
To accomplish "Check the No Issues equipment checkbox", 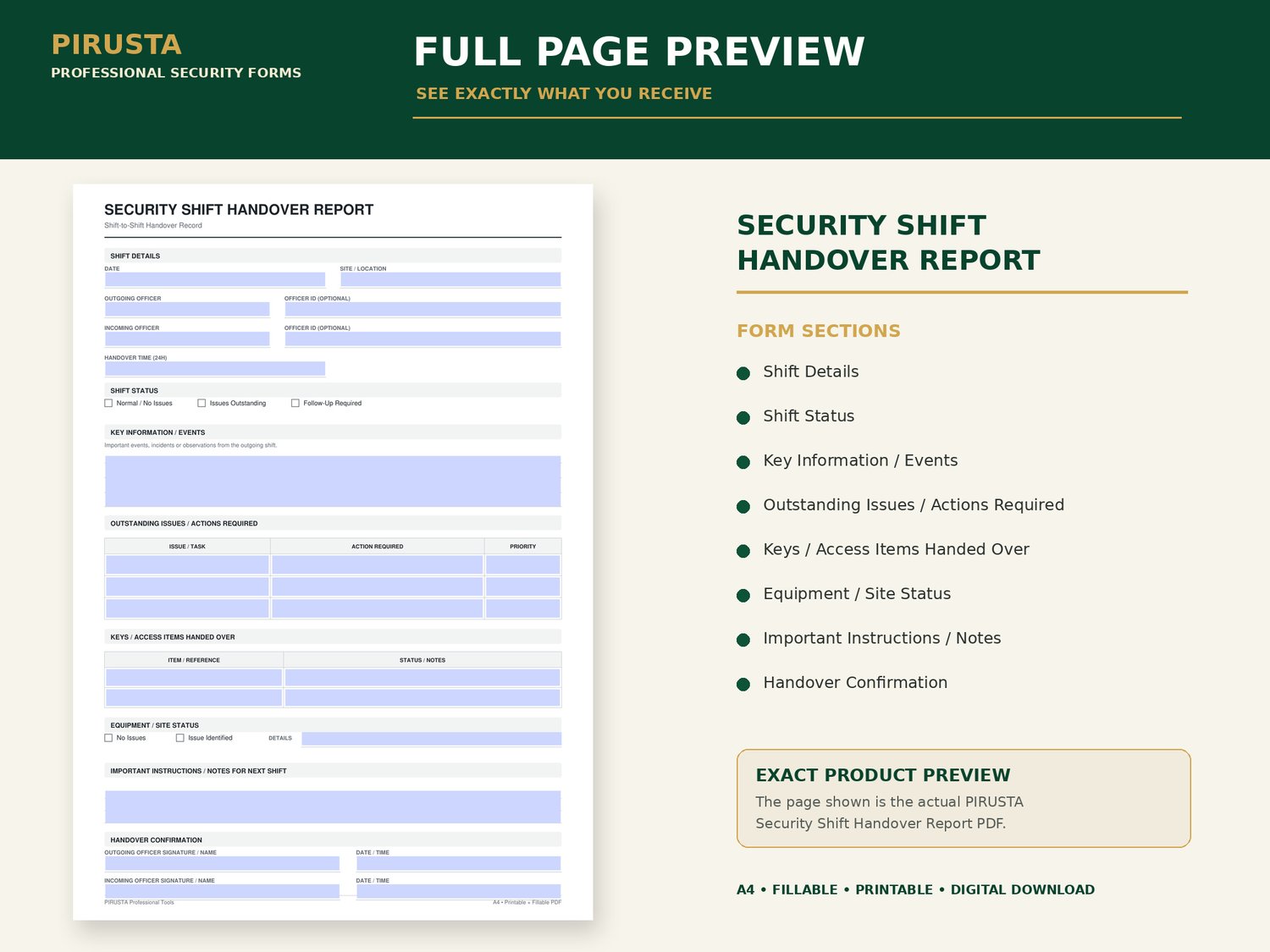I will [108, 738].
